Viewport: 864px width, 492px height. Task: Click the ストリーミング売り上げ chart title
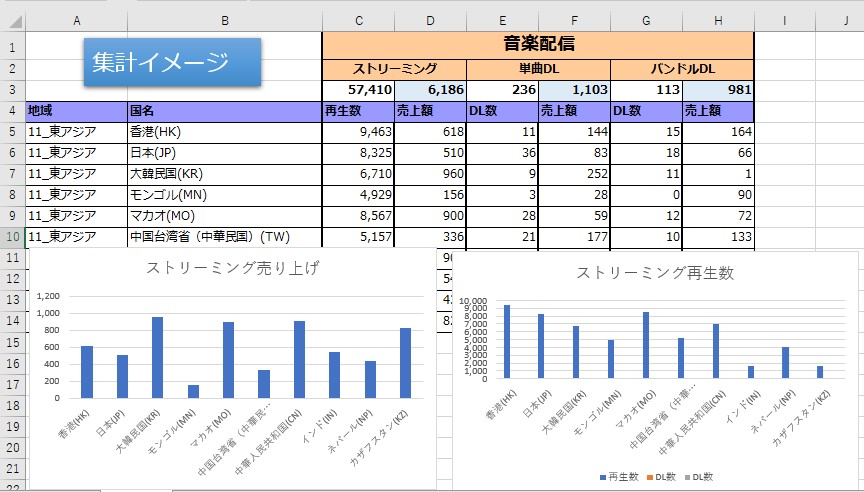click(233, 268)
